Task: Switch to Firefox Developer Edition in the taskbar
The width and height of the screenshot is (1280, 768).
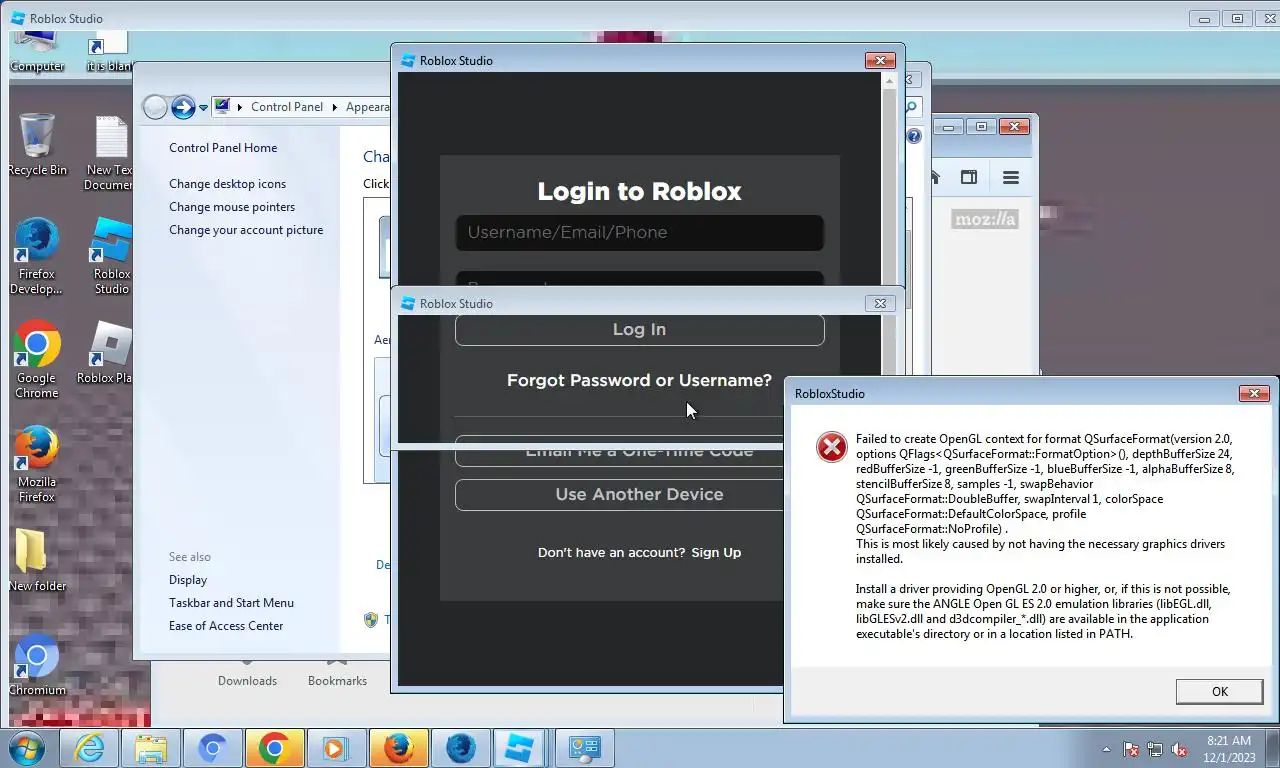Action: pyautogui.click(x=460, y=748)
